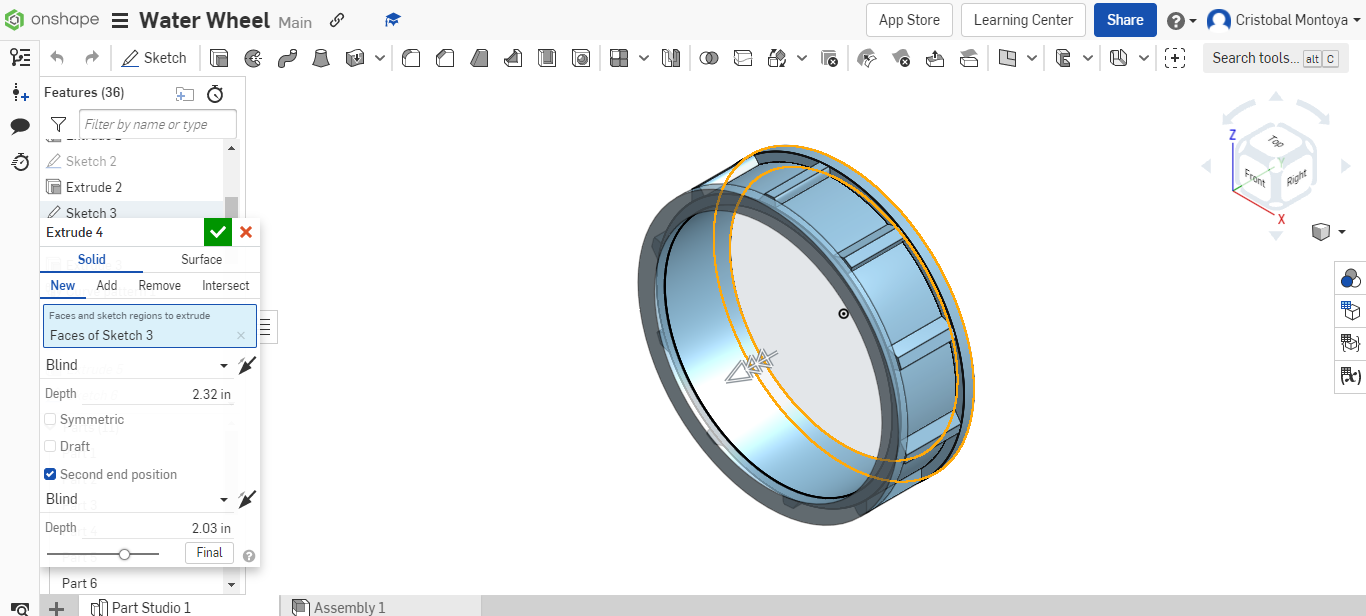Image resolution: width=1366 pixels, height=616 pixels.
Task: Select the Extrude tool
Action: (x=219, y=57)
